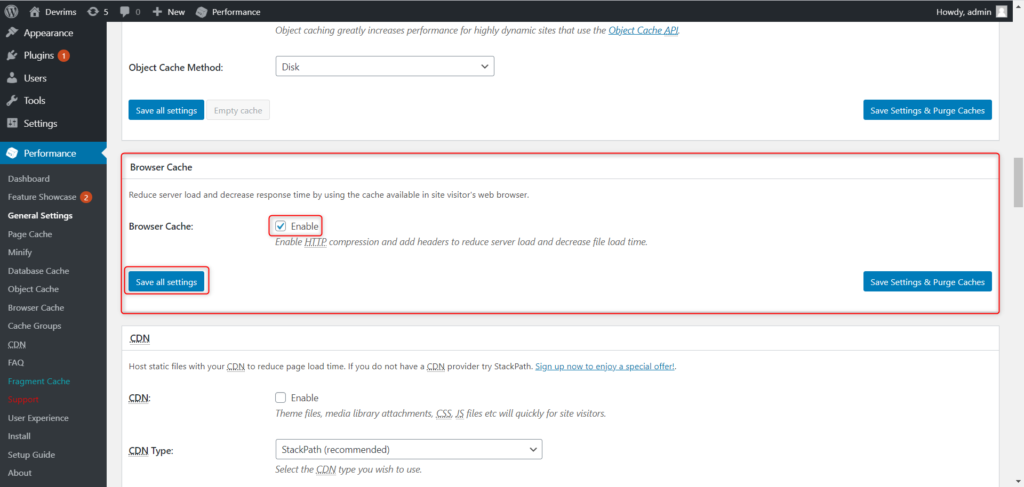This screenshot has height=487, width=1024.
Task: Enable the CDN checkbox
Action: pyautogui.click(x=281, y=398)
